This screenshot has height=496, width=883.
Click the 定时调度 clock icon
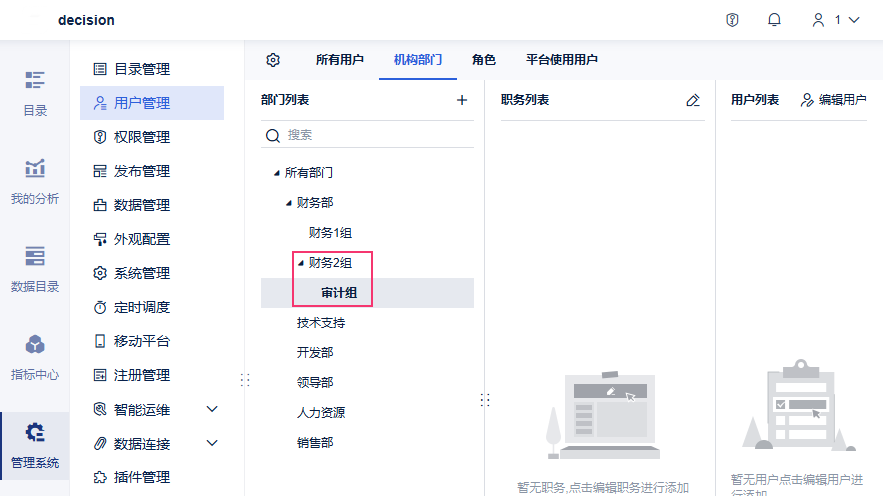click(x=100, y=307)
